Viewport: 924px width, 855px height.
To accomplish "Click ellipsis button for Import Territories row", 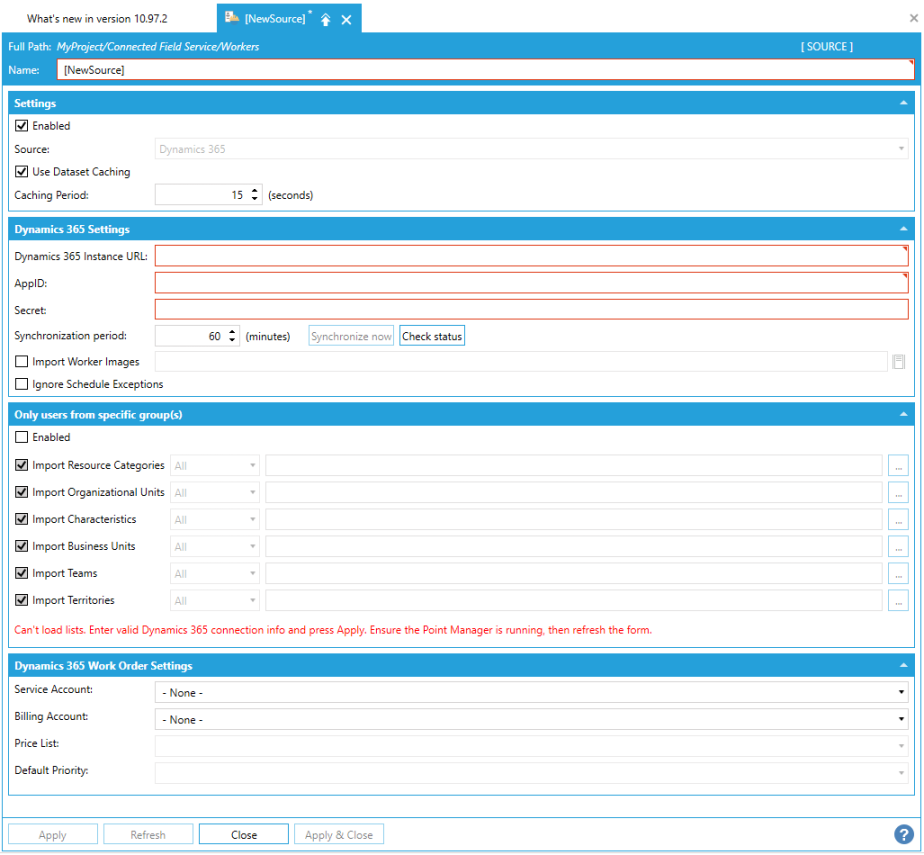I will tap(898, 601).
